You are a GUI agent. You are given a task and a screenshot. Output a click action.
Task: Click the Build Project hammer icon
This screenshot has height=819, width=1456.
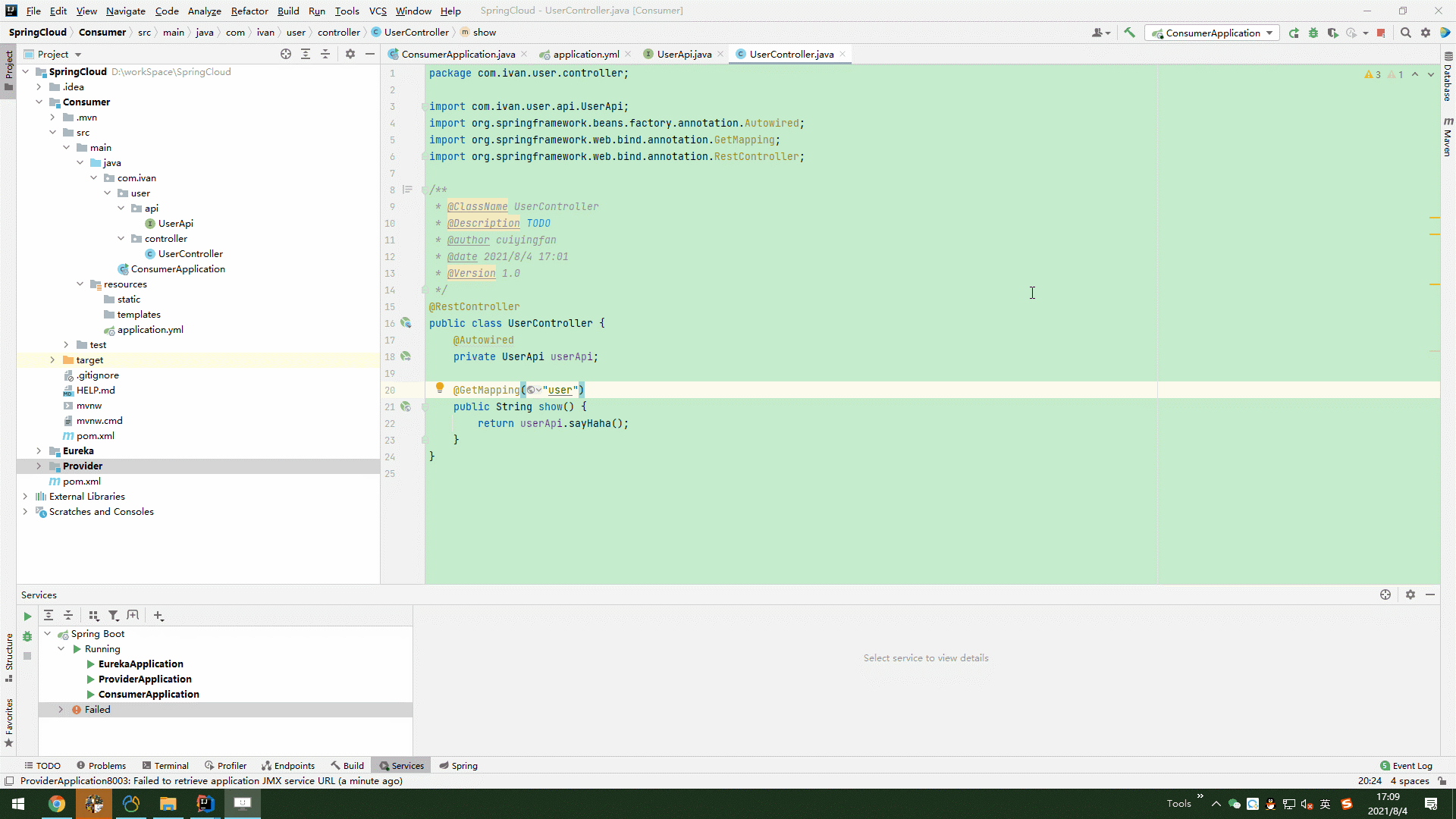tap(1129, 33)
